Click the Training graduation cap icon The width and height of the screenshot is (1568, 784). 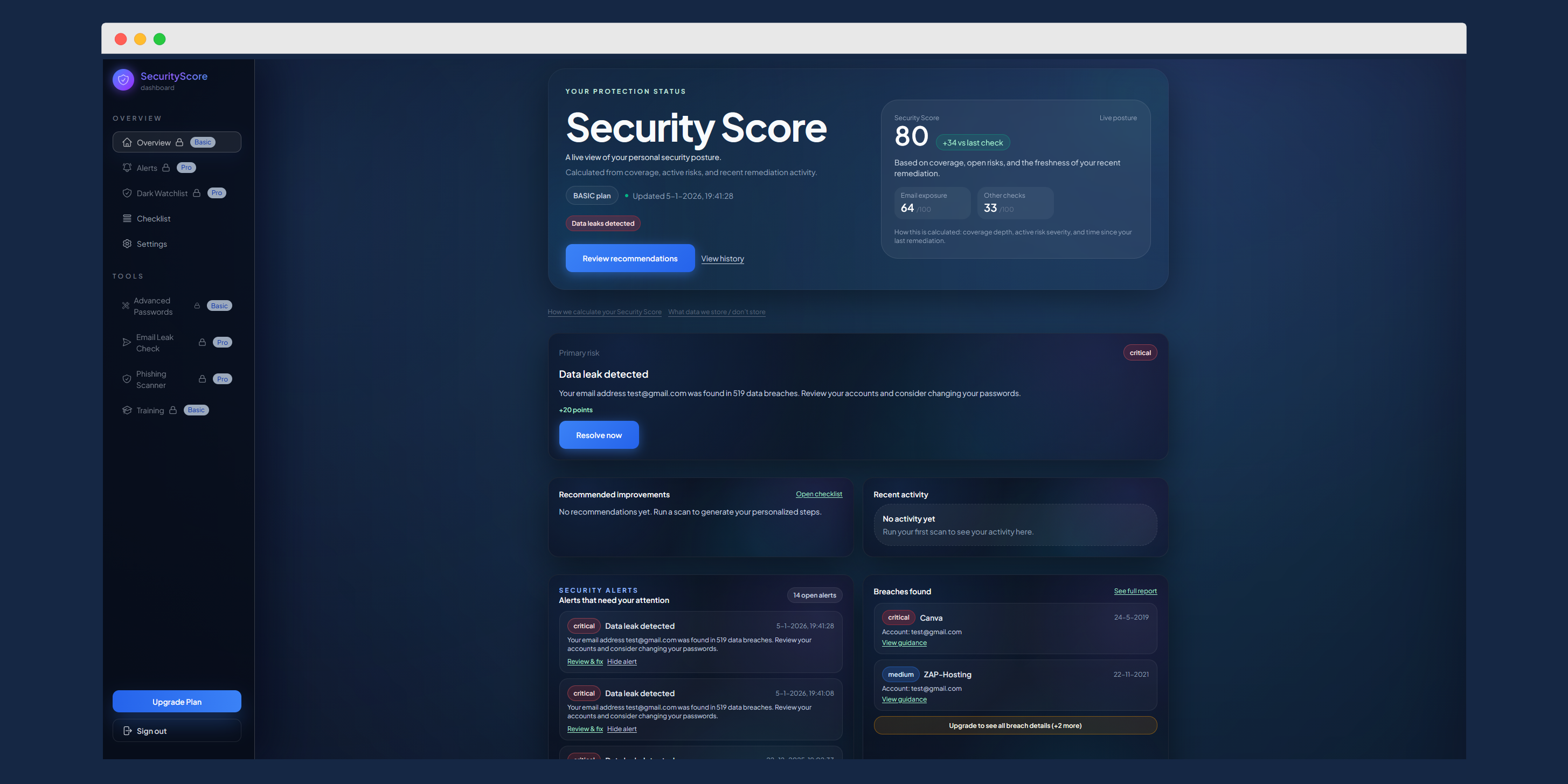(x=127, y=410)
